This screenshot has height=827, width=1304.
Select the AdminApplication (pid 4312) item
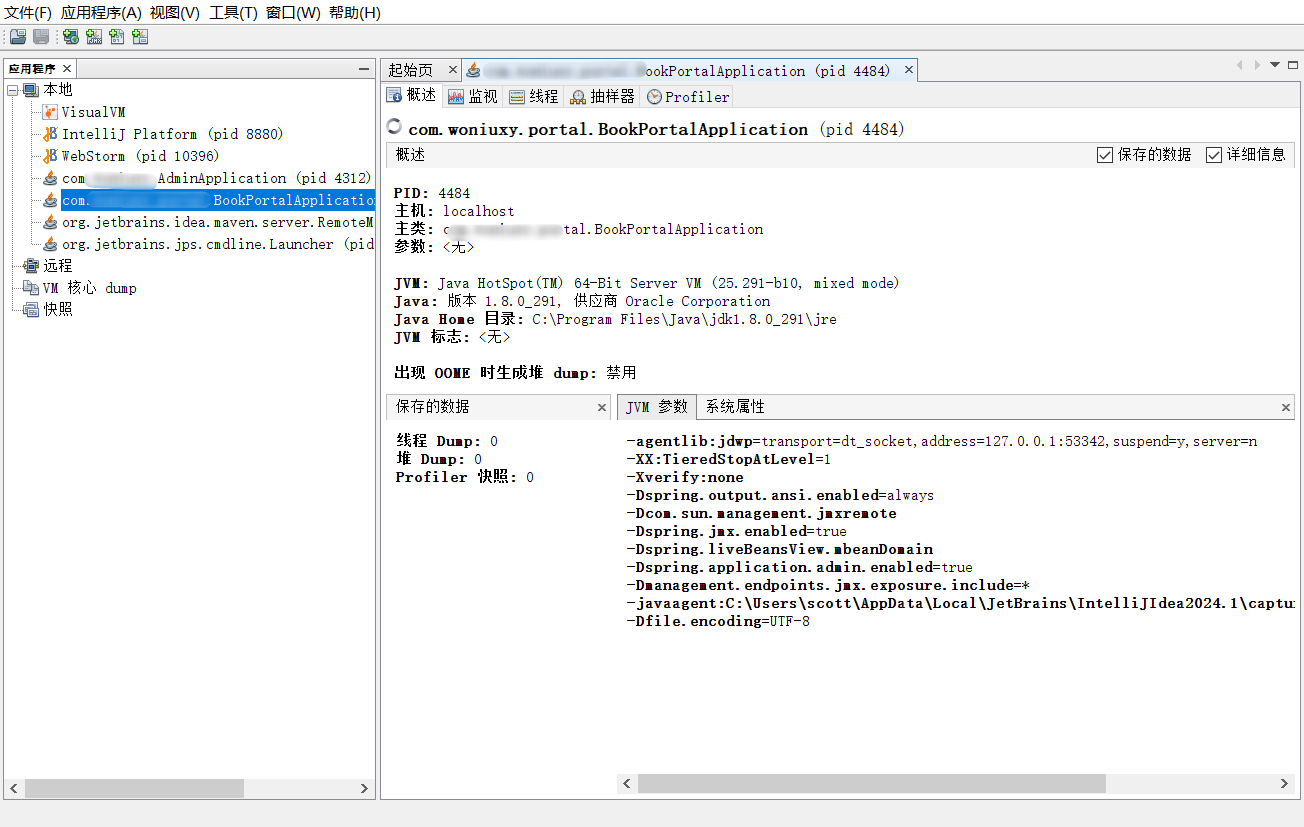tap(216, 178)
